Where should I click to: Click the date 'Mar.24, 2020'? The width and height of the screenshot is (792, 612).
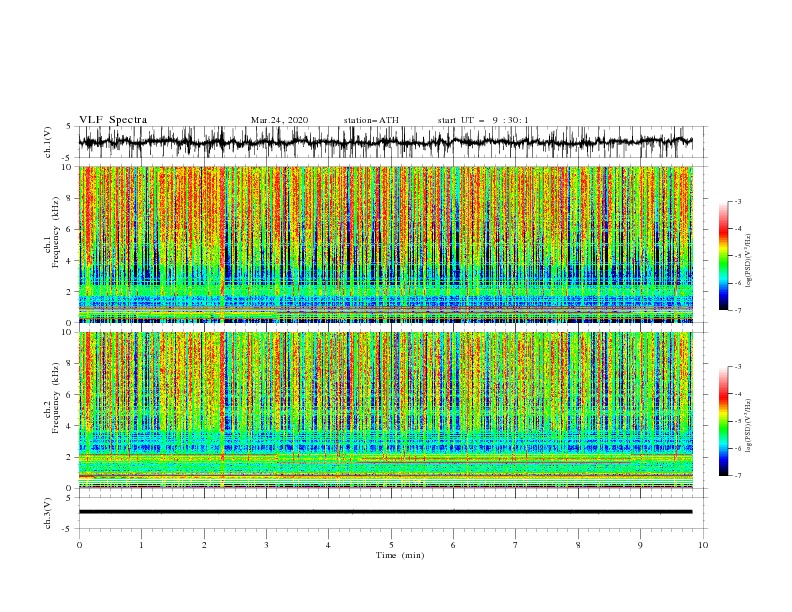pos(279,120)
